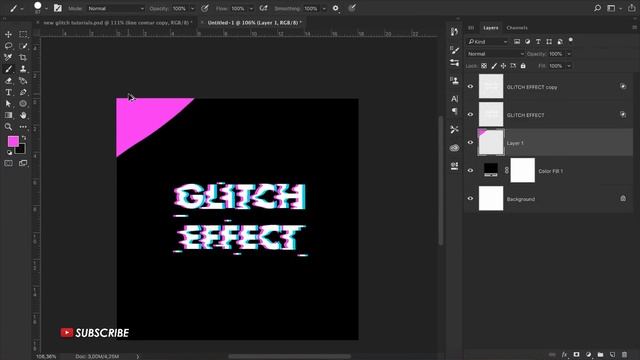The height and width of the screenshot is (360, 640).
Task: Open the brush preset picker arrow
Action: click(x=46, y=8)
